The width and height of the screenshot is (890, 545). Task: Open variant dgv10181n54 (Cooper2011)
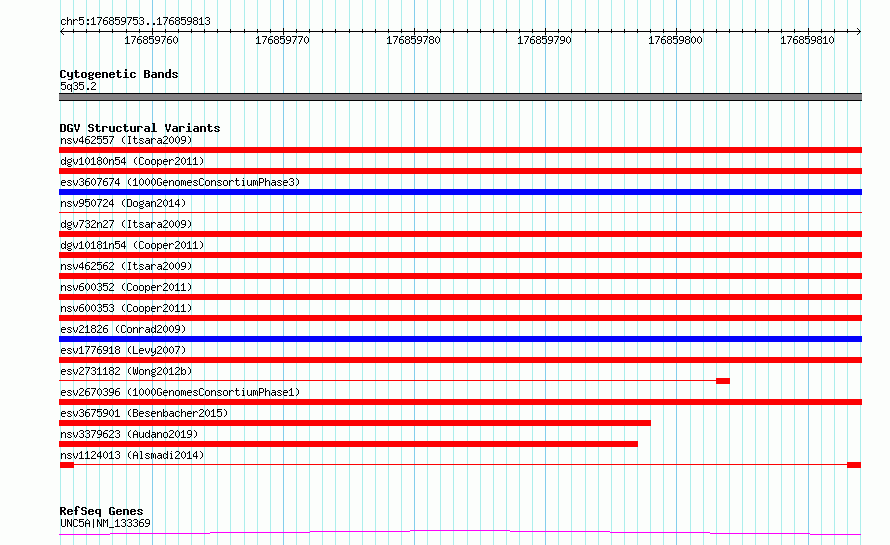click(132, 245)
